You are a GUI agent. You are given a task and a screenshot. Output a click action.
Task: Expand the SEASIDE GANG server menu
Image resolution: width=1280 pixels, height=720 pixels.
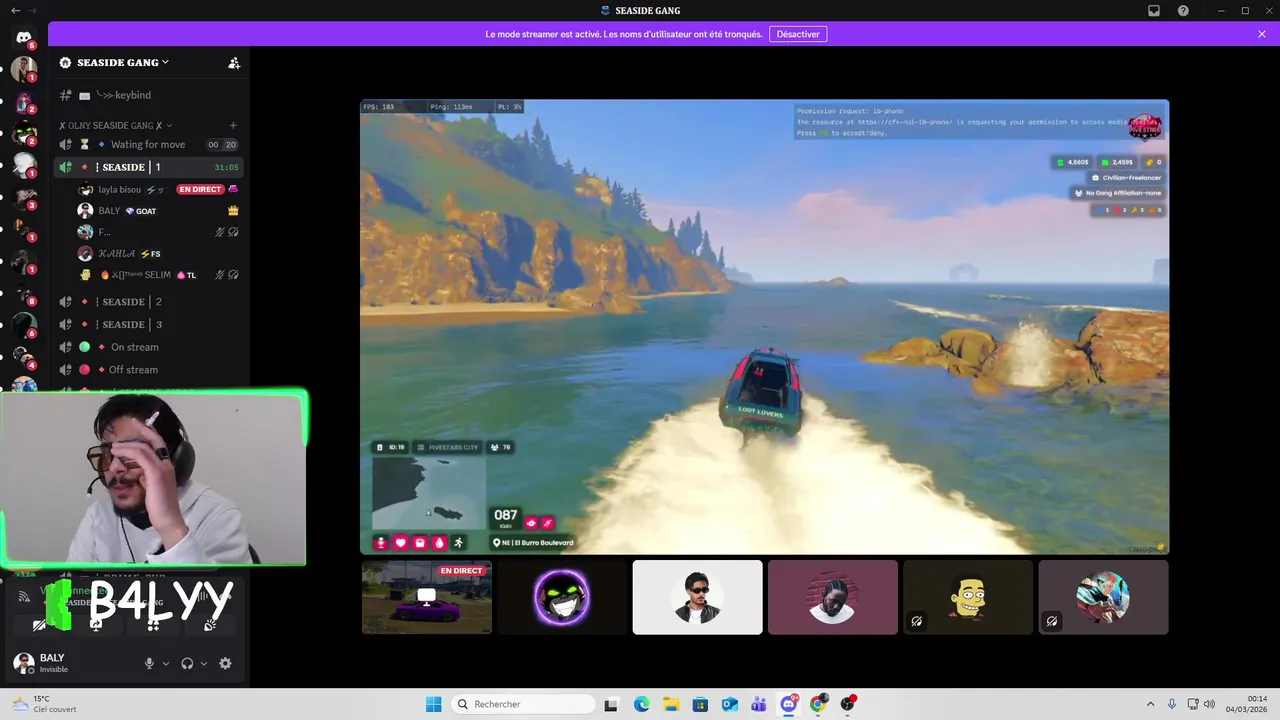122,62
